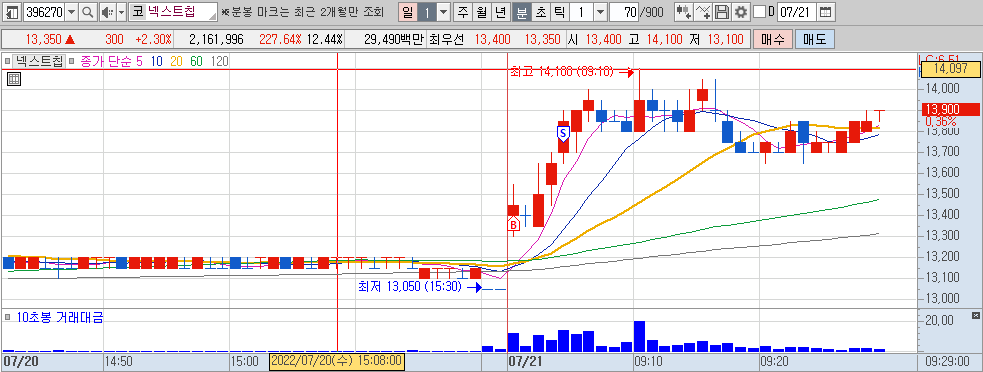Click the small square beside 넥스트칩 legend

8,61
